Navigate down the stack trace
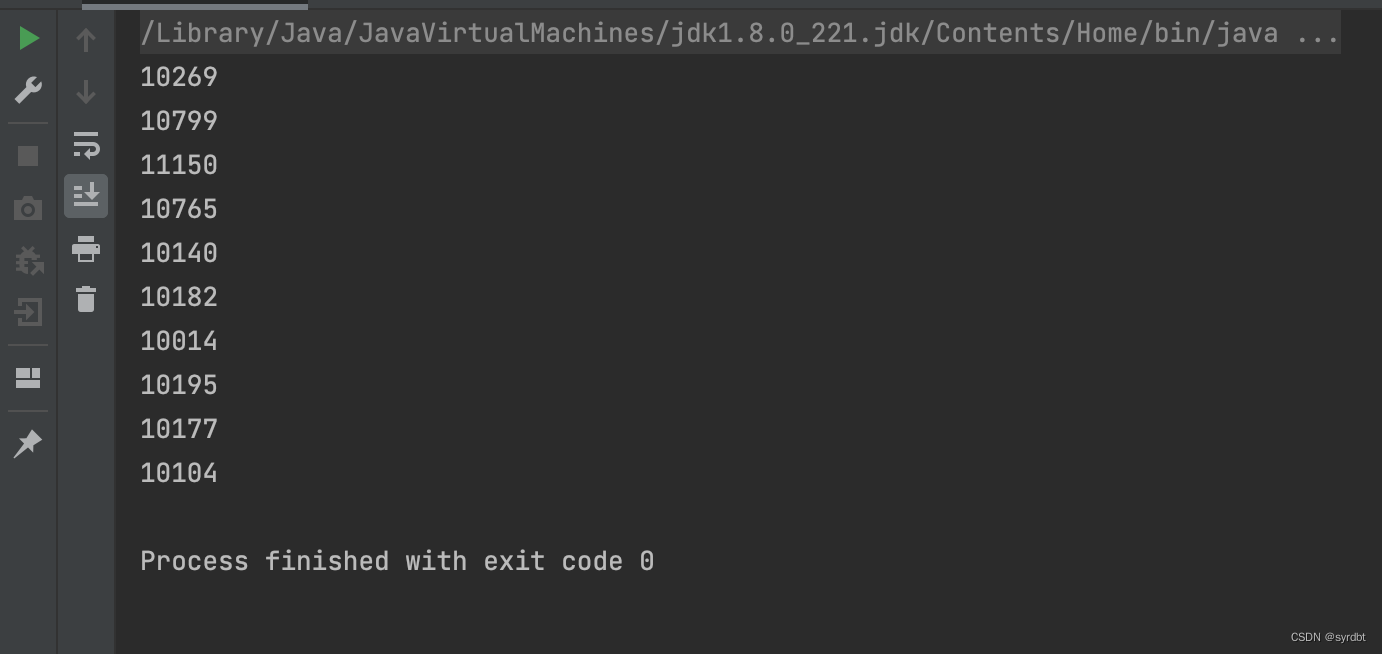 point(86,92)
